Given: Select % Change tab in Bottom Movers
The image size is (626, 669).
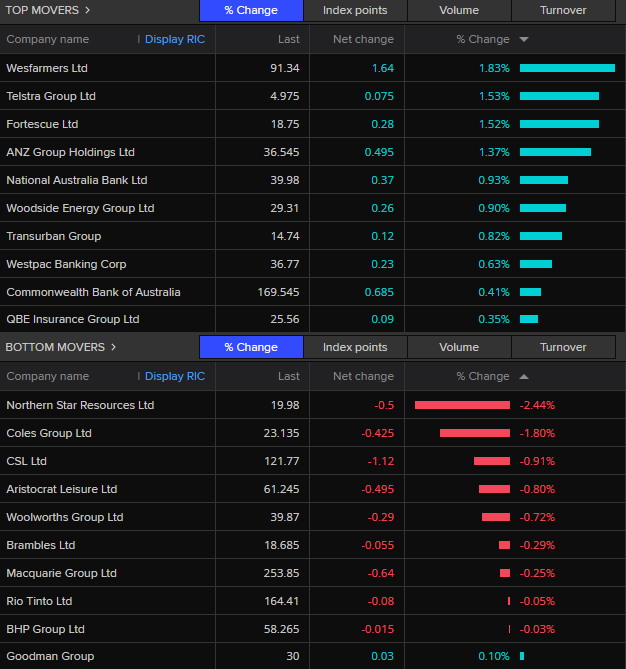Looking at the screenshot, I should (251, 347).
